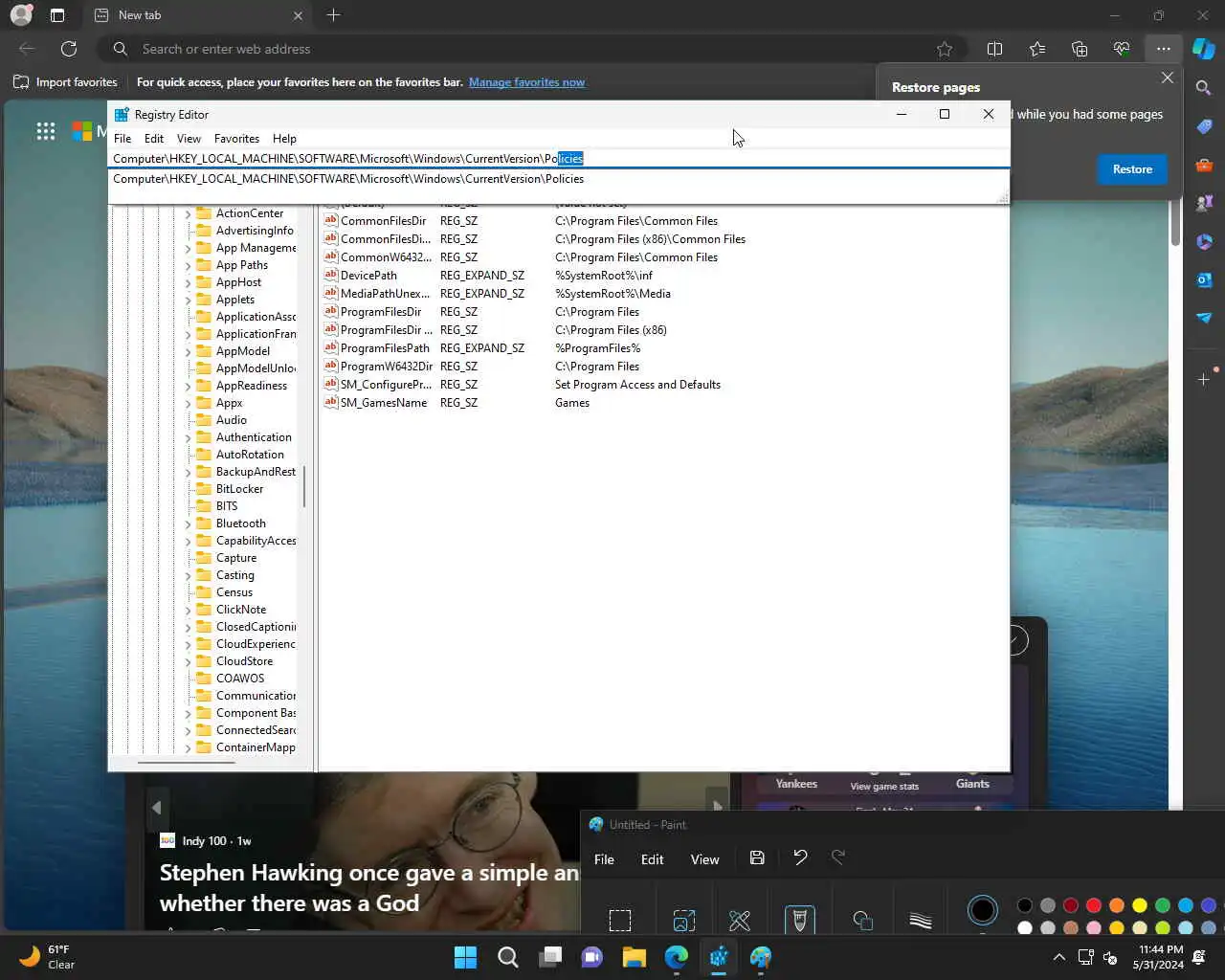Click Manage favorites now link
1225x980 pixels.
pos(526,82)
